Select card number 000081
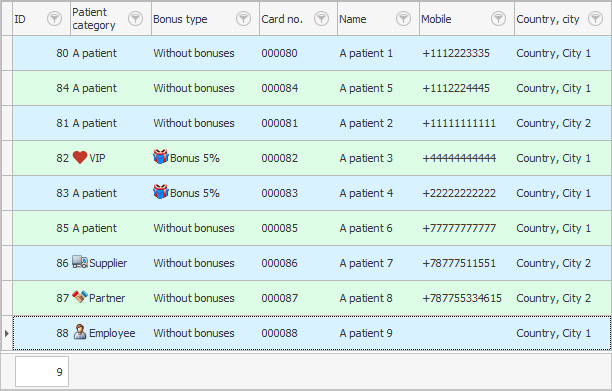 point(279,123)
